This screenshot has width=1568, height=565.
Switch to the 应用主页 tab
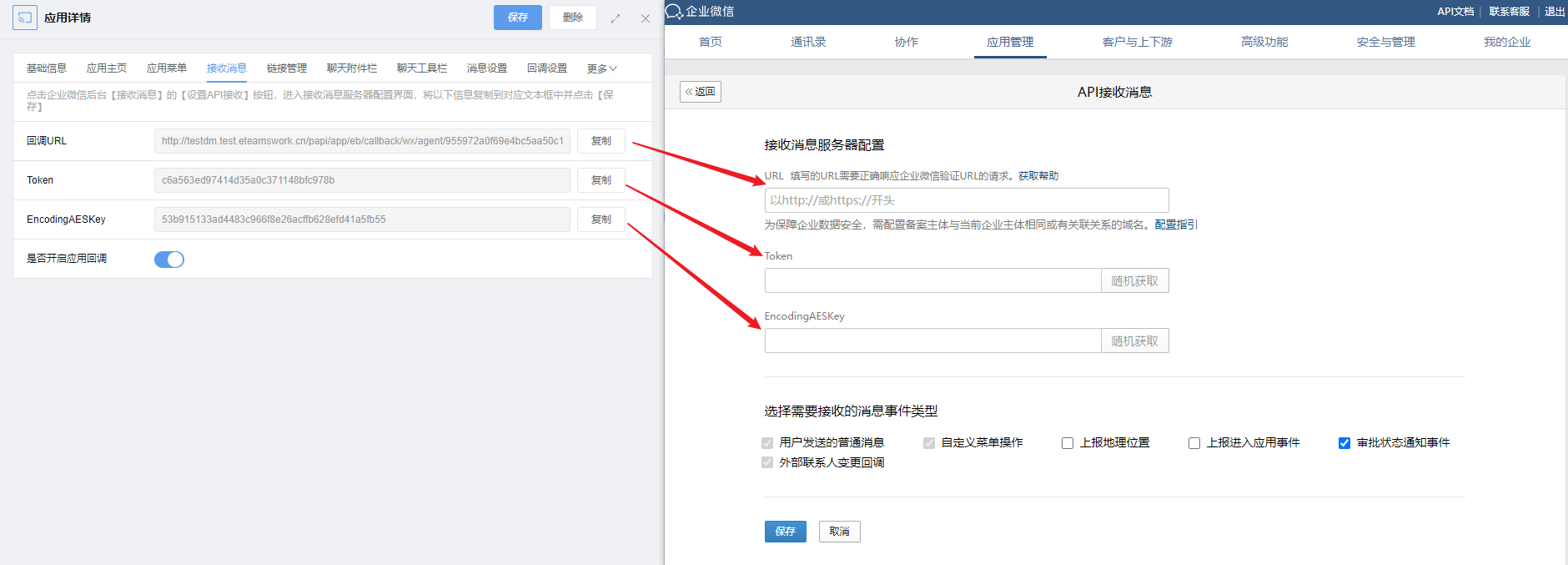pos(107,68)
